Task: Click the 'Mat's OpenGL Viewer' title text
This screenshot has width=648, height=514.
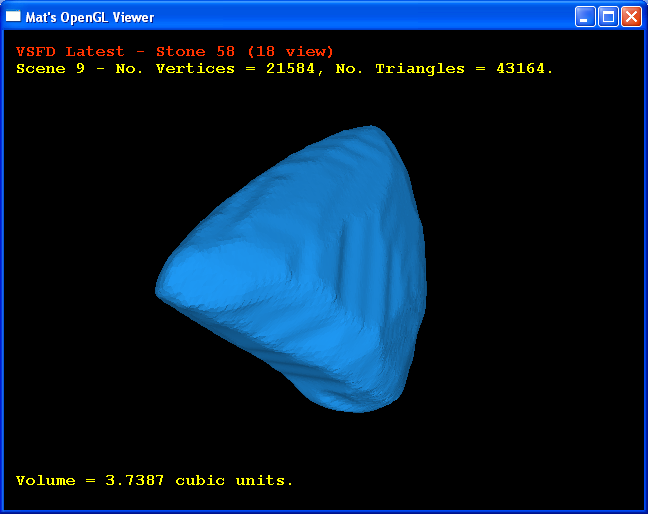Action: 90,17
